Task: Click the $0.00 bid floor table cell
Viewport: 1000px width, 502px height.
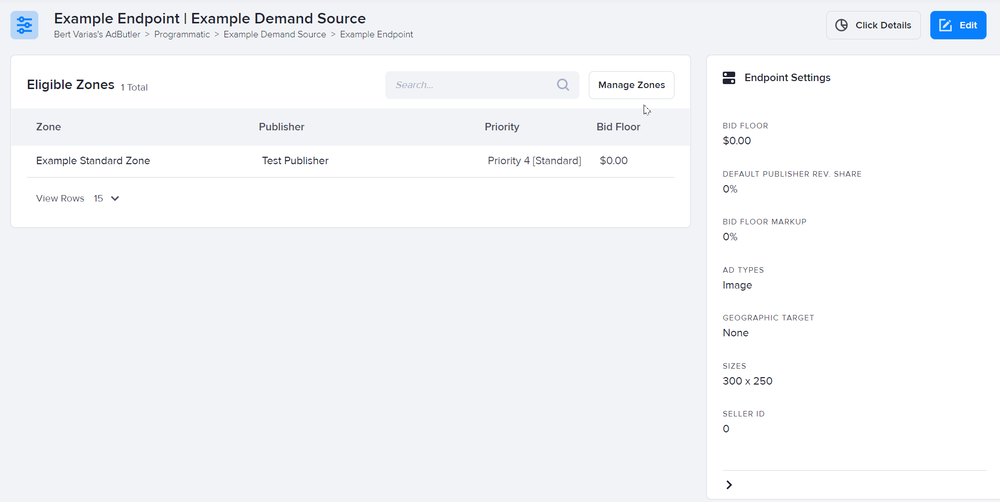Action: (614, 161)
